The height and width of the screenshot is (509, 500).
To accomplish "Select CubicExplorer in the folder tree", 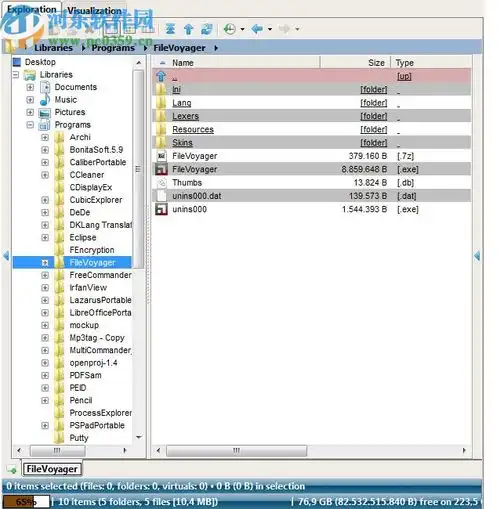I will [x=96, y=200].
